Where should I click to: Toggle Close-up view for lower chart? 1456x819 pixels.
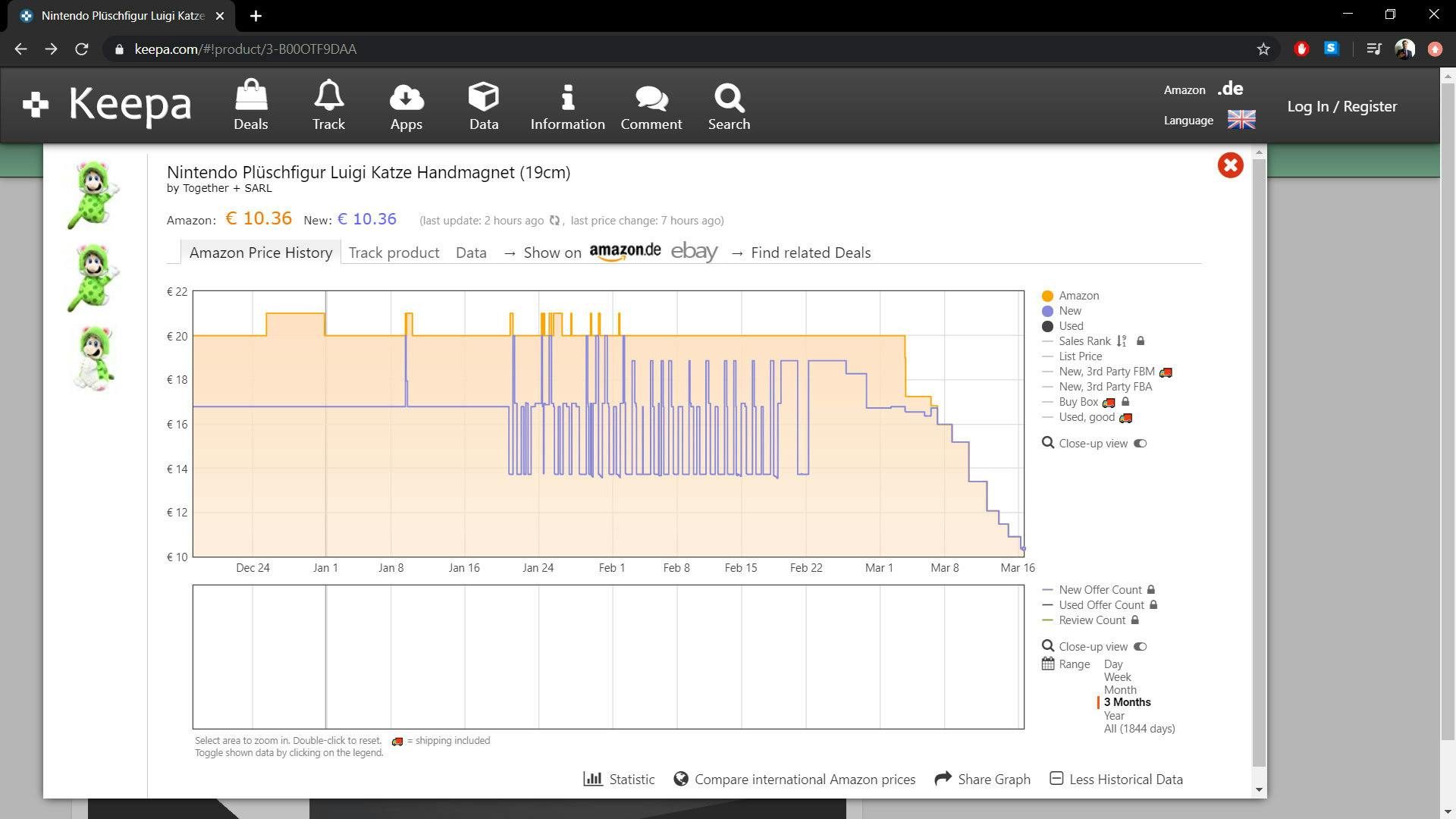click(x=1140, y=647)
